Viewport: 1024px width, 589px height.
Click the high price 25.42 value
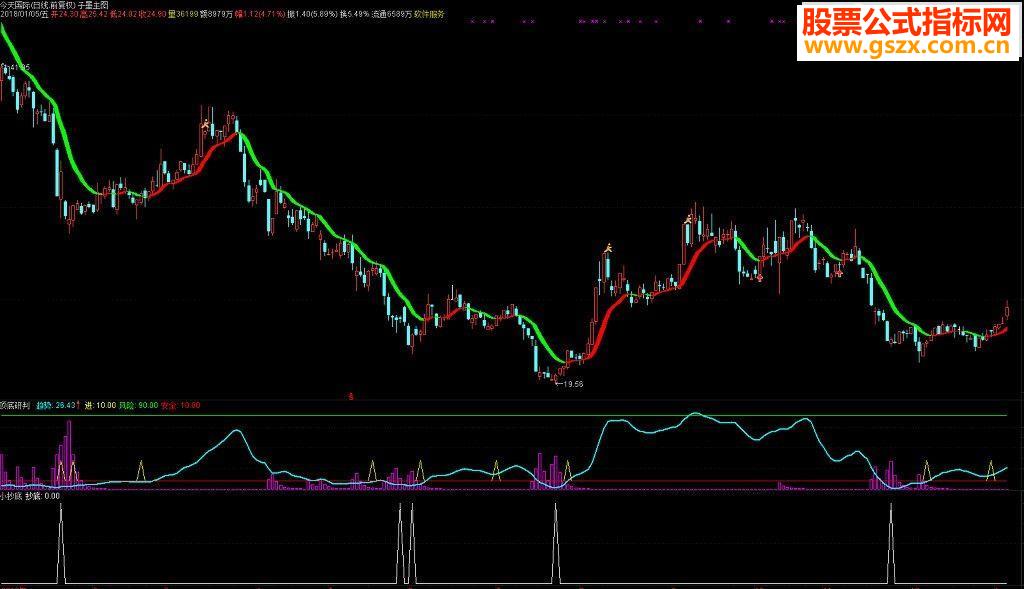click(94, 14)
